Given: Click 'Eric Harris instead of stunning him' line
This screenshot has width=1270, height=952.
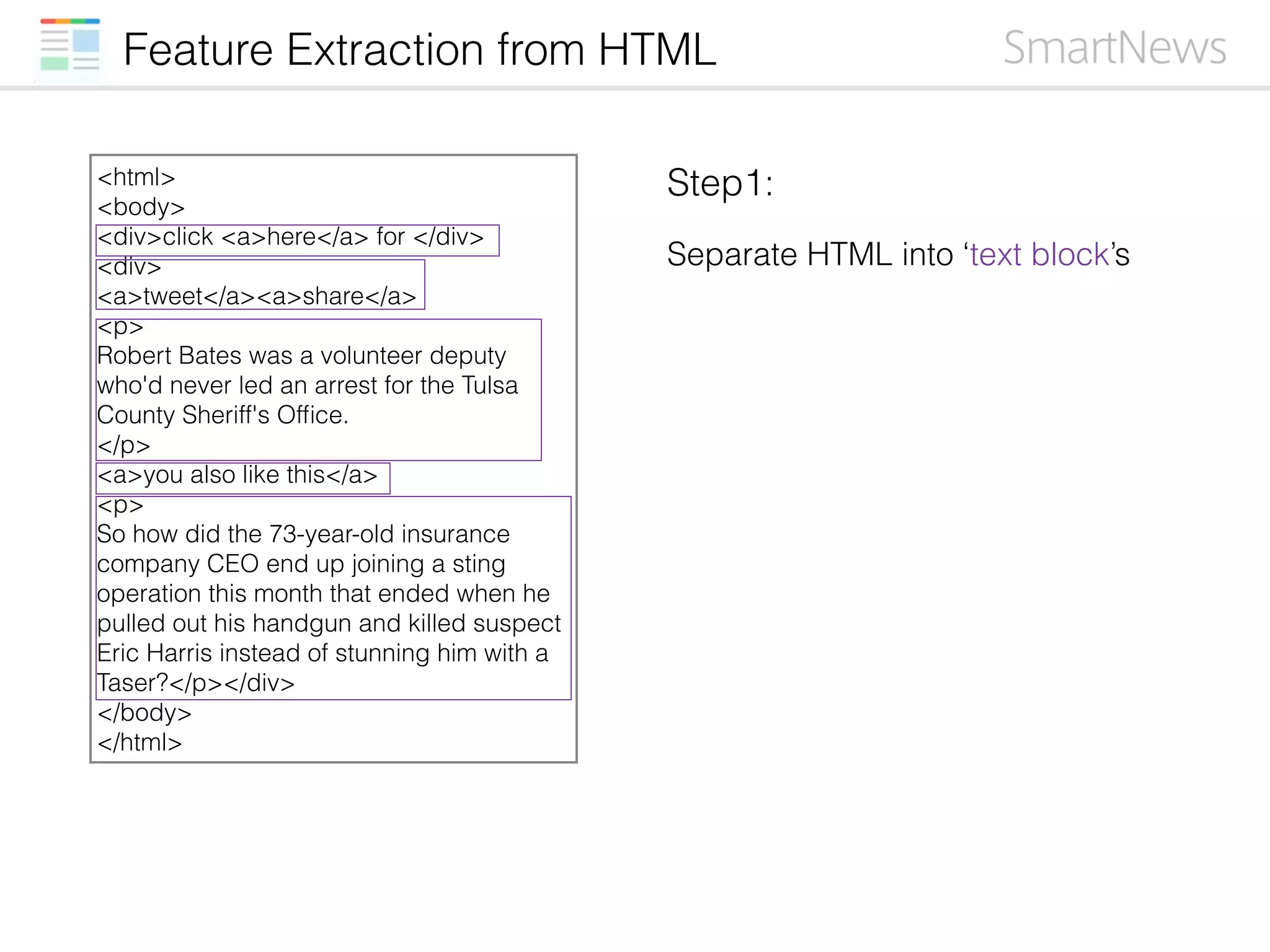Looking at the screenshot, I should coord(322,653).
